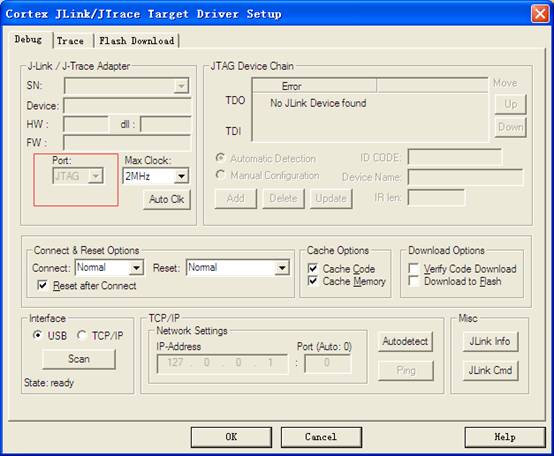Viewport: 554px width, 456px height.
Task: Enable Download to Flash checkbox
Action: pos(413,281)
